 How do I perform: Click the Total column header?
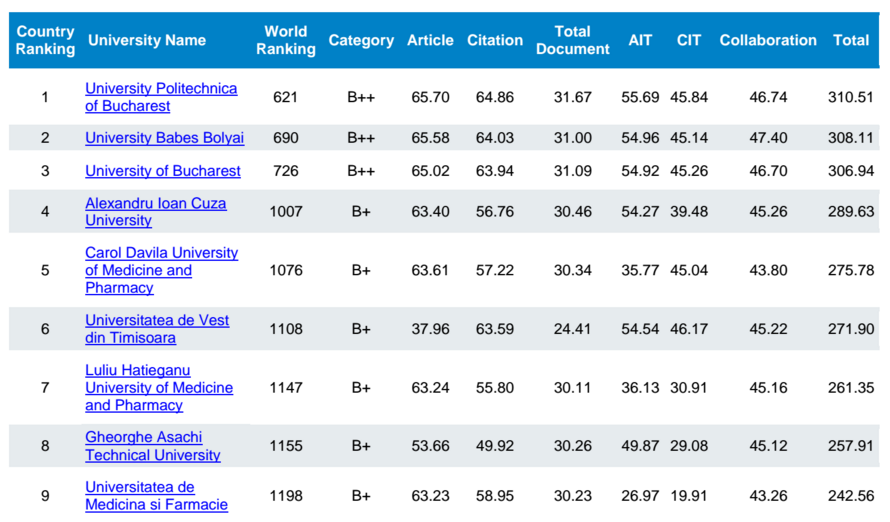851,40
